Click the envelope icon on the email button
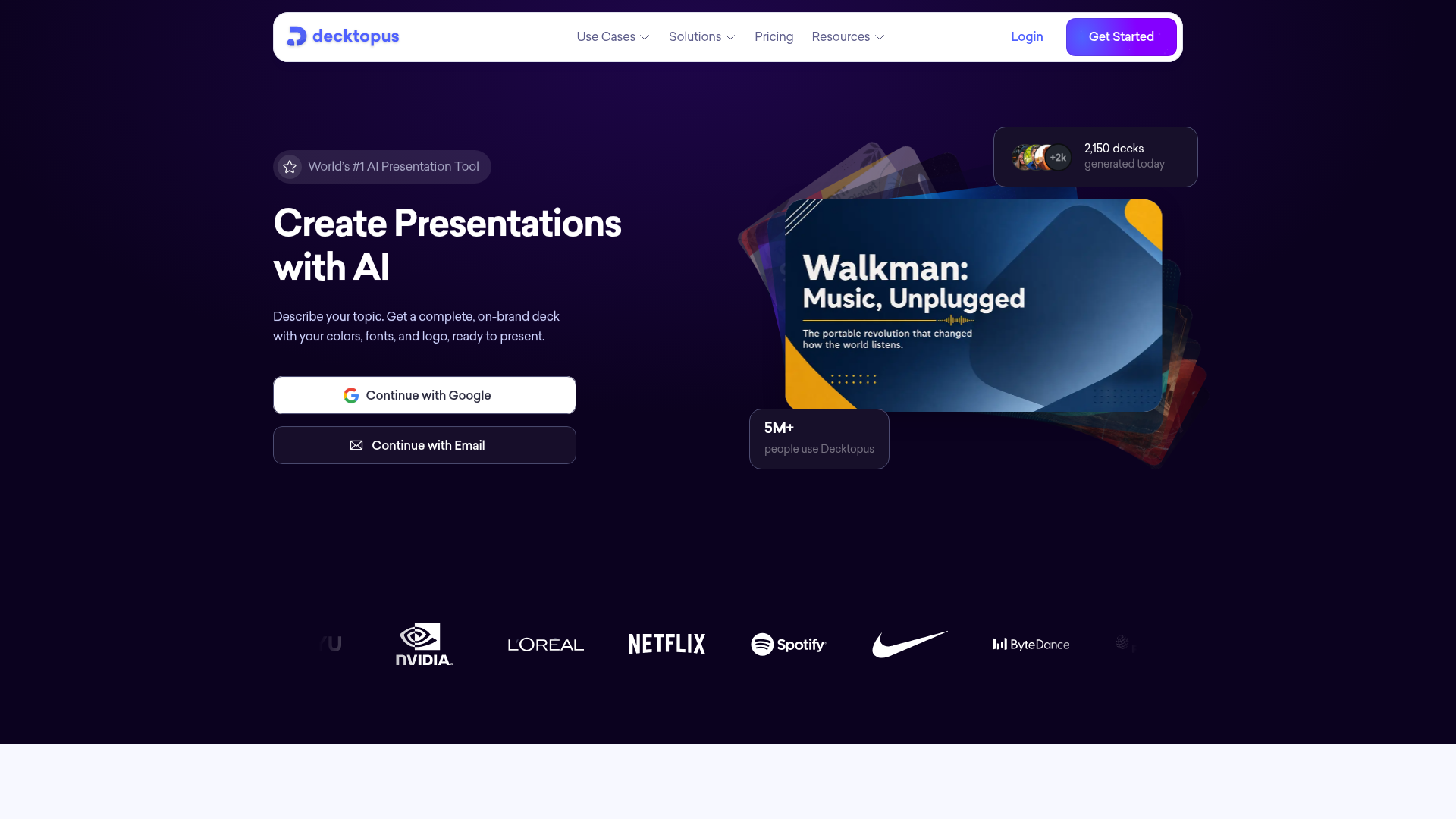 (356, 445)
